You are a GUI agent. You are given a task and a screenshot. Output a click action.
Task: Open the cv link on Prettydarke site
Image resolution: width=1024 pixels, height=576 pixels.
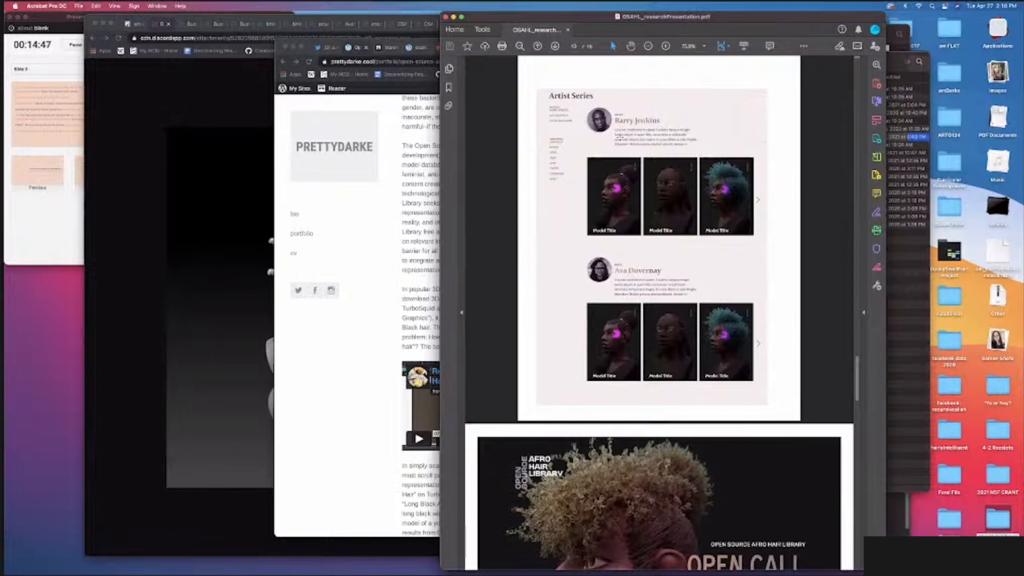[293, 253]
